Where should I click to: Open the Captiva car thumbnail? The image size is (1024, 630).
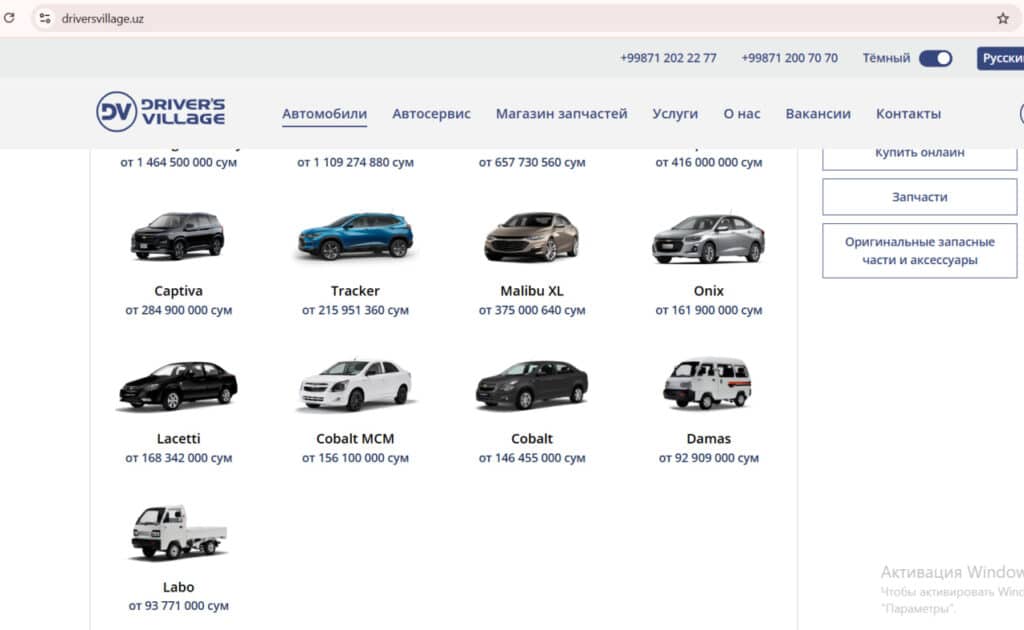click(x=178, y=236)
